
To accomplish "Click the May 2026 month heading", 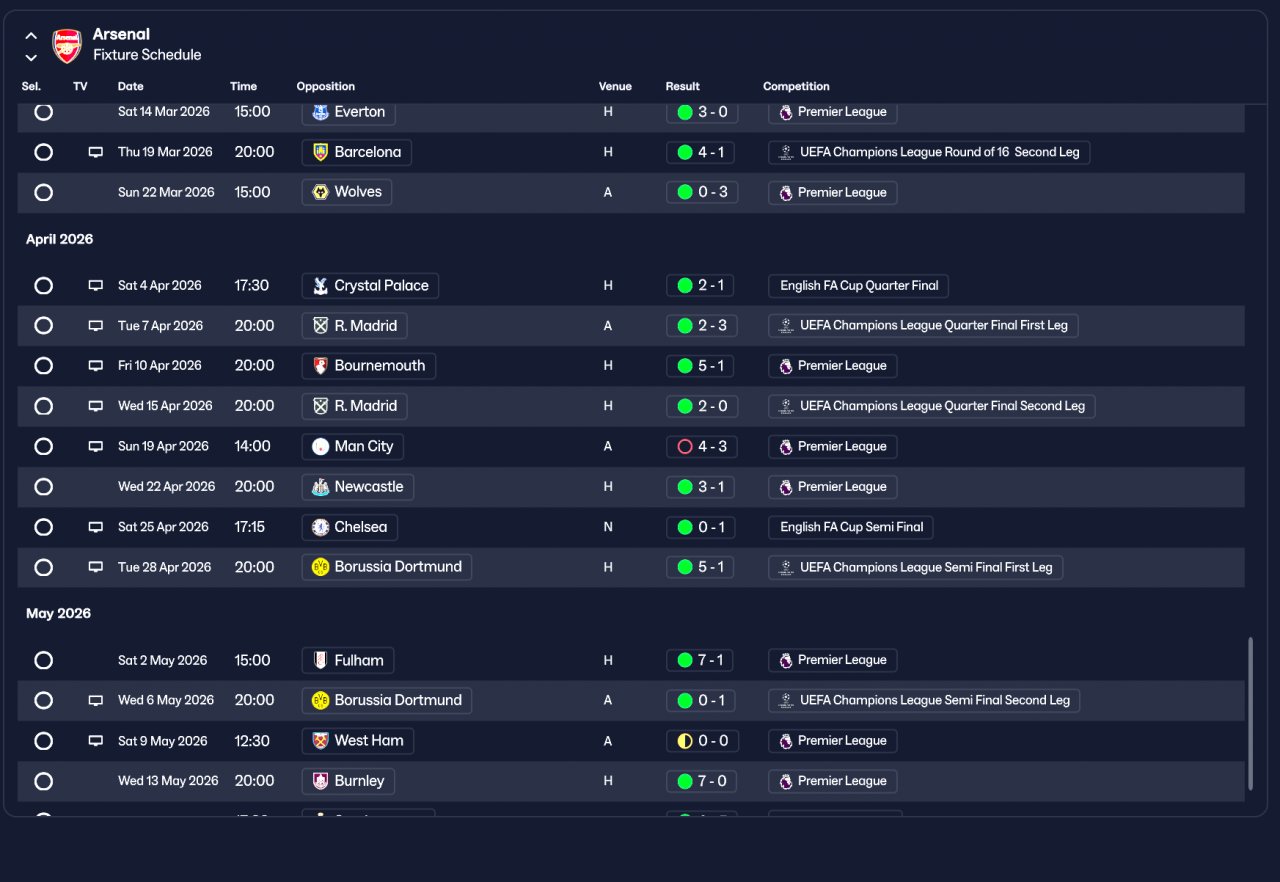I will pyautogui.click(x=58, y=614).
